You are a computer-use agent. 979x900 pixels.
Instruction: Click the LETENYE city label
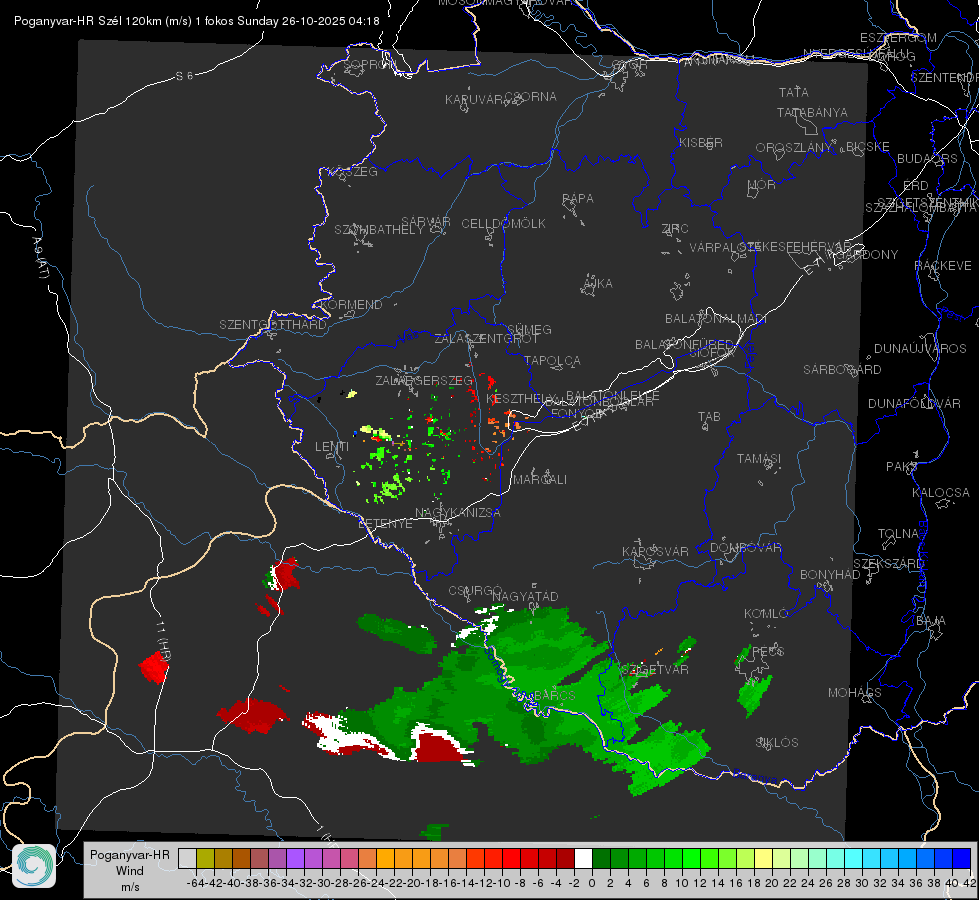coord(385,523)
